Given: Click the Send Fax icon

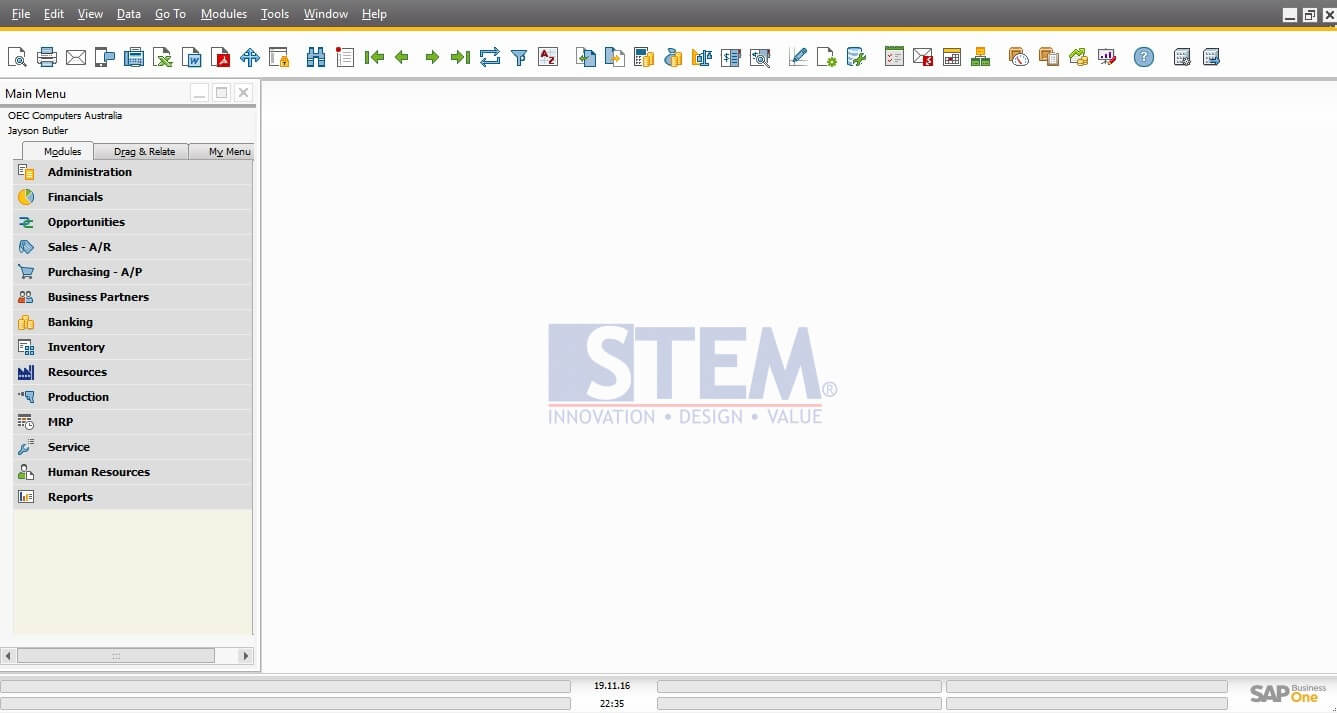Looking at the screenshot, I should [134, 57].
